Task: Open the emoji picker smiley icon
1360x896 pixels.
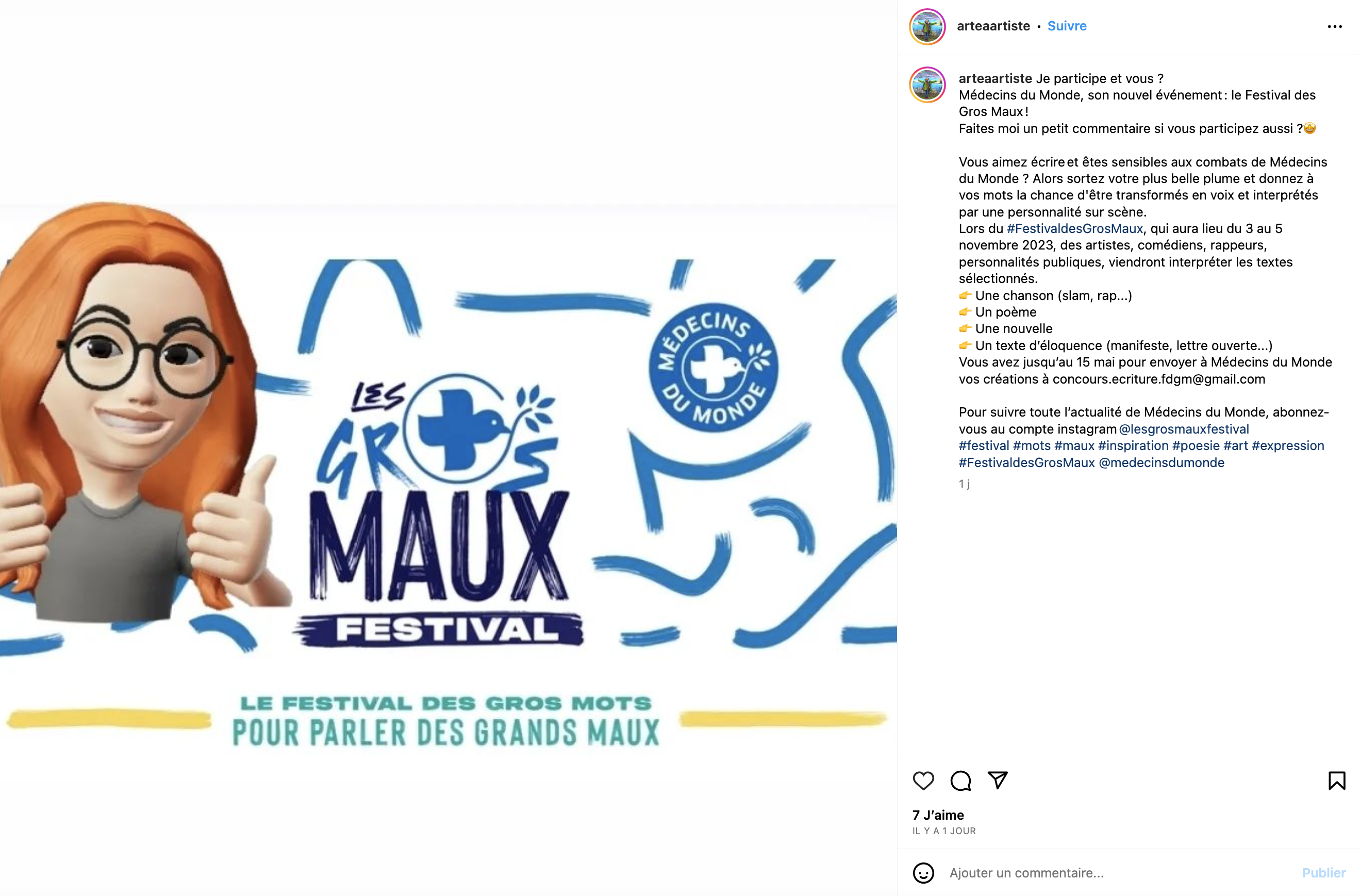Action: [x=923, y=873]
